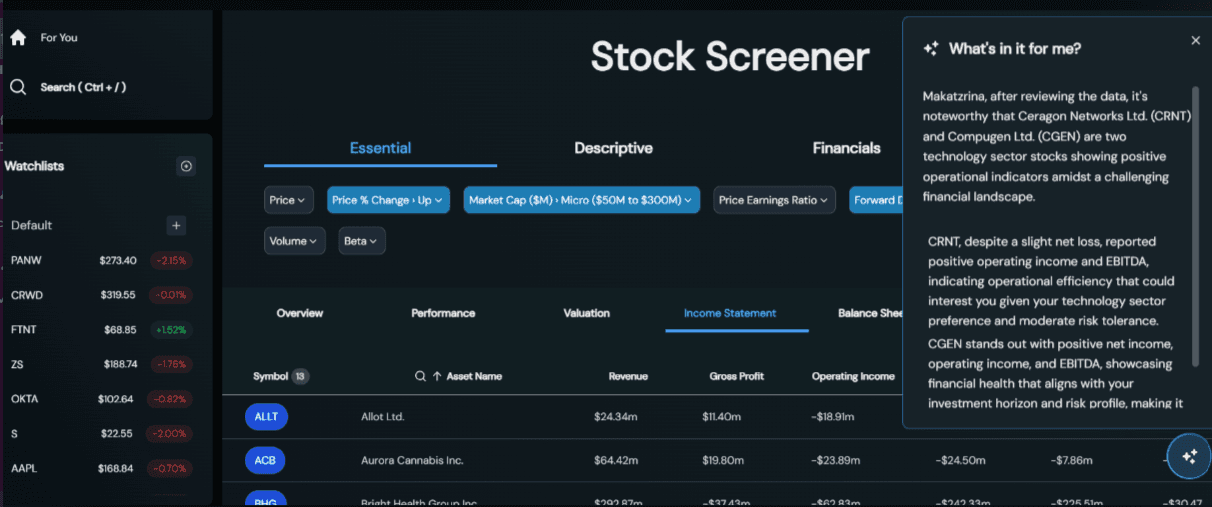This screenshot has width=1212, height=507.
Task: Close the What's in it for me panel
Action: 1195,41
